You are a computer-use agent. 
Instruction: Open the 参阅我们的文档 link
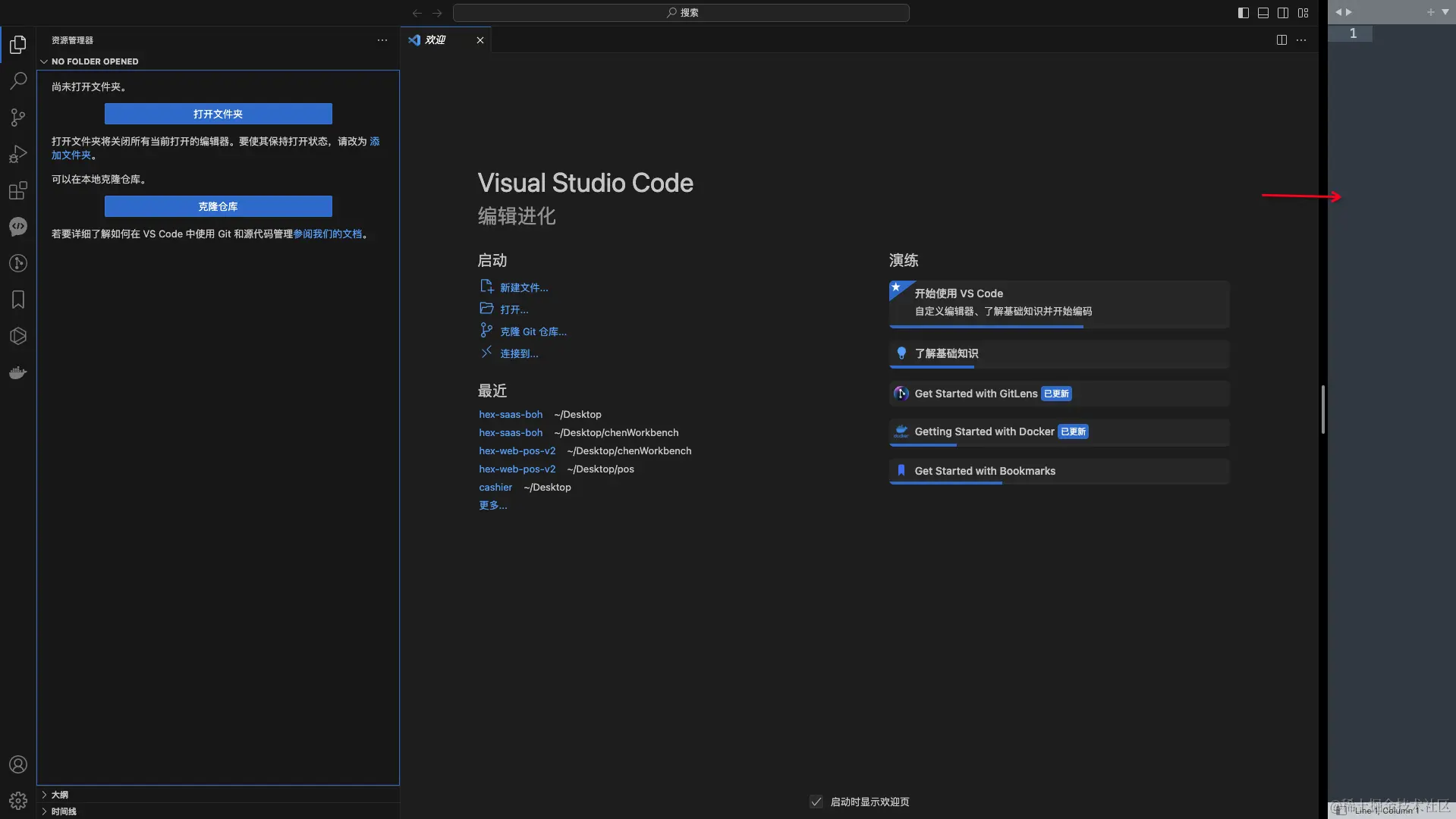pyautogui.click(x=328, y=234)
